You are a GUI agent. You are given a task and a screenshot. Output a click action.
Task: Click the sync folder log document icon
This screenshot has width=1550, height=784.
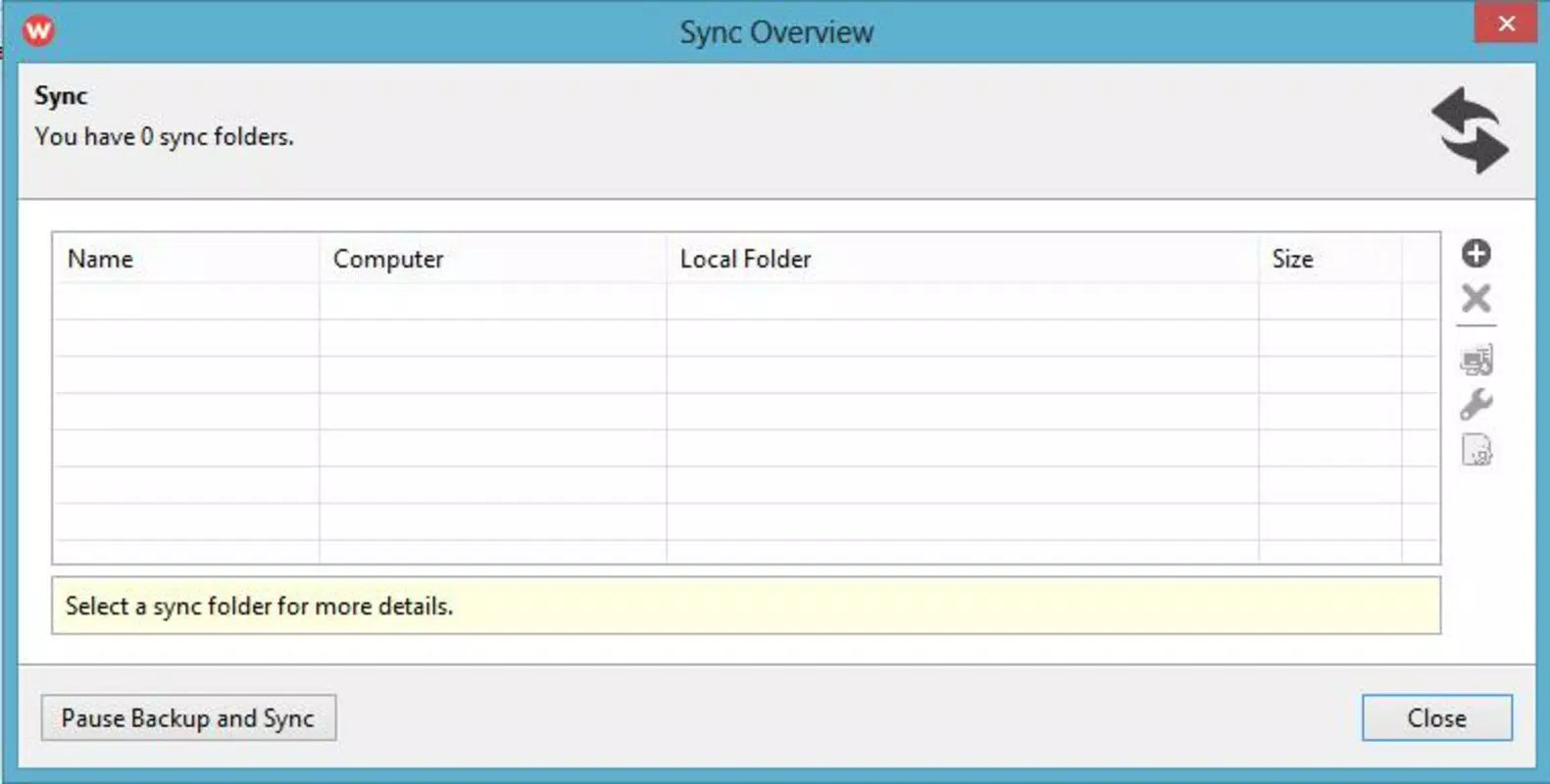(1476, 450)
